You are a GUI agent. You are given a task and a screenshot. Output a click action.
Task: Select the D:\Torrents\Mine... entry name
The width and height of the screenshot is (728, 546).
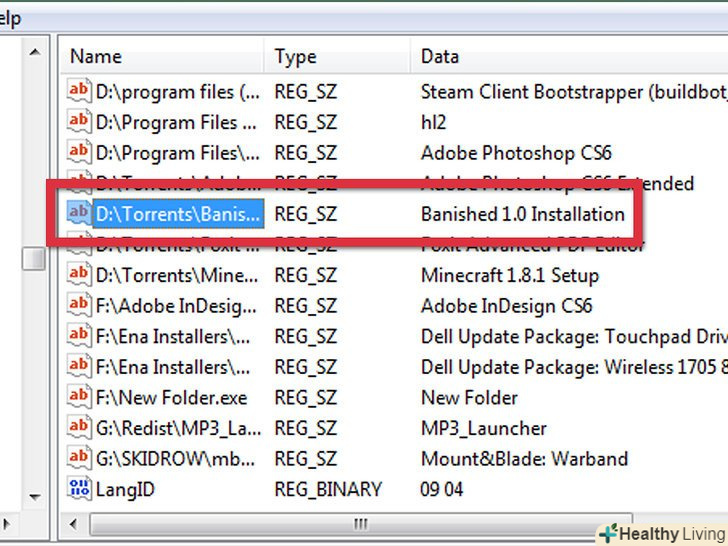[177, 276]
